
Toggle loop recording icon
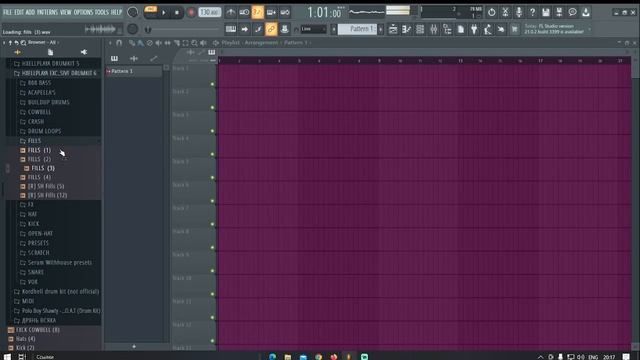[x=285, y=12]
